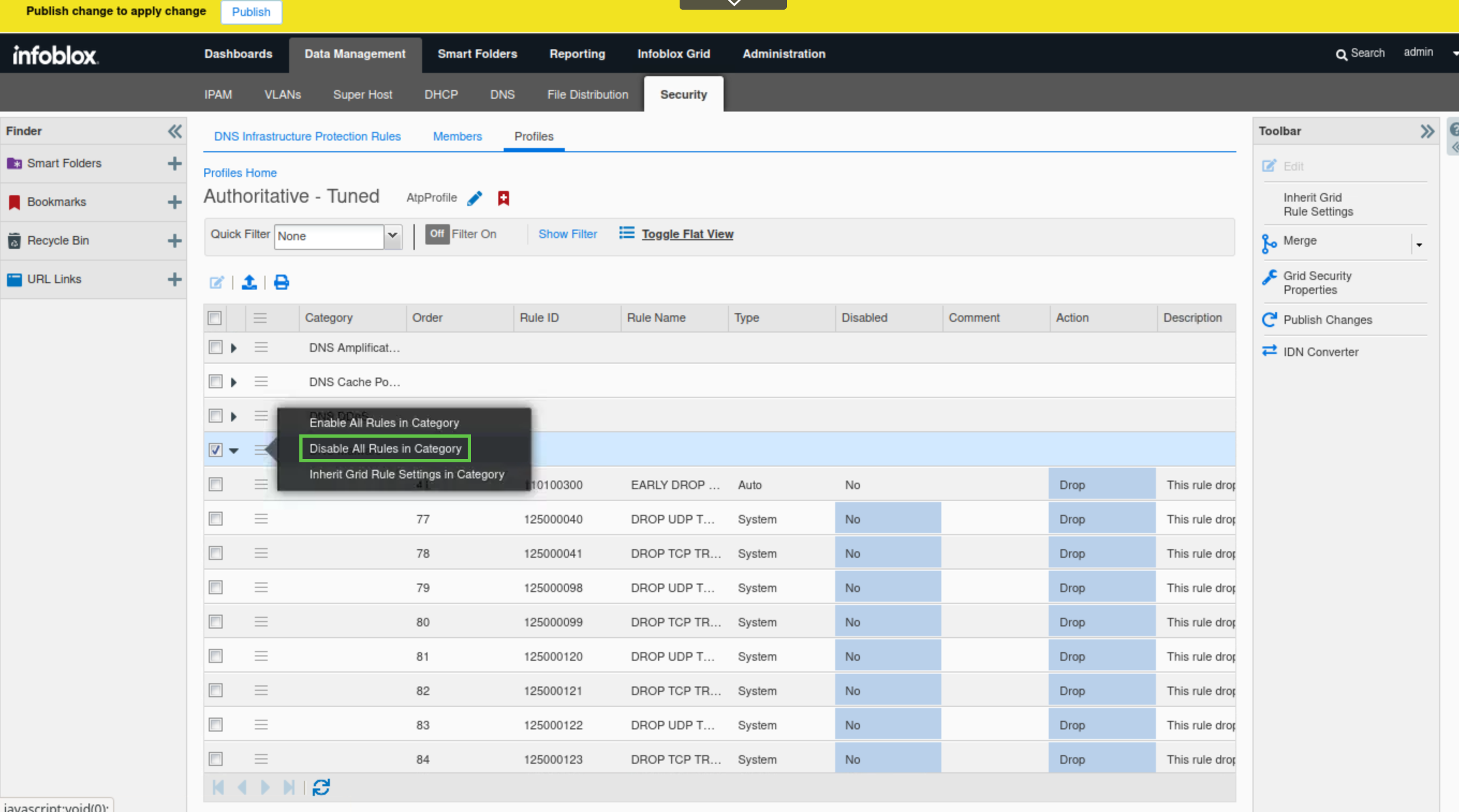Click the export upload icon above the table

click(x=249, y=282)
